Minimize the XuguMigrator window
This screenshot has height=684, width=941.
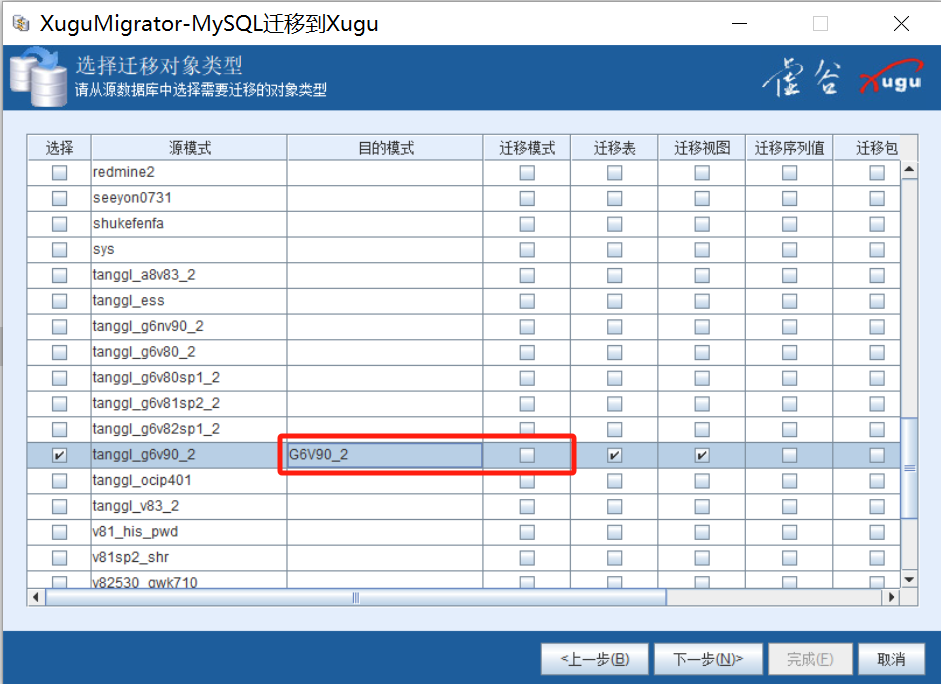pyautogui.click(x=739, y=24)
